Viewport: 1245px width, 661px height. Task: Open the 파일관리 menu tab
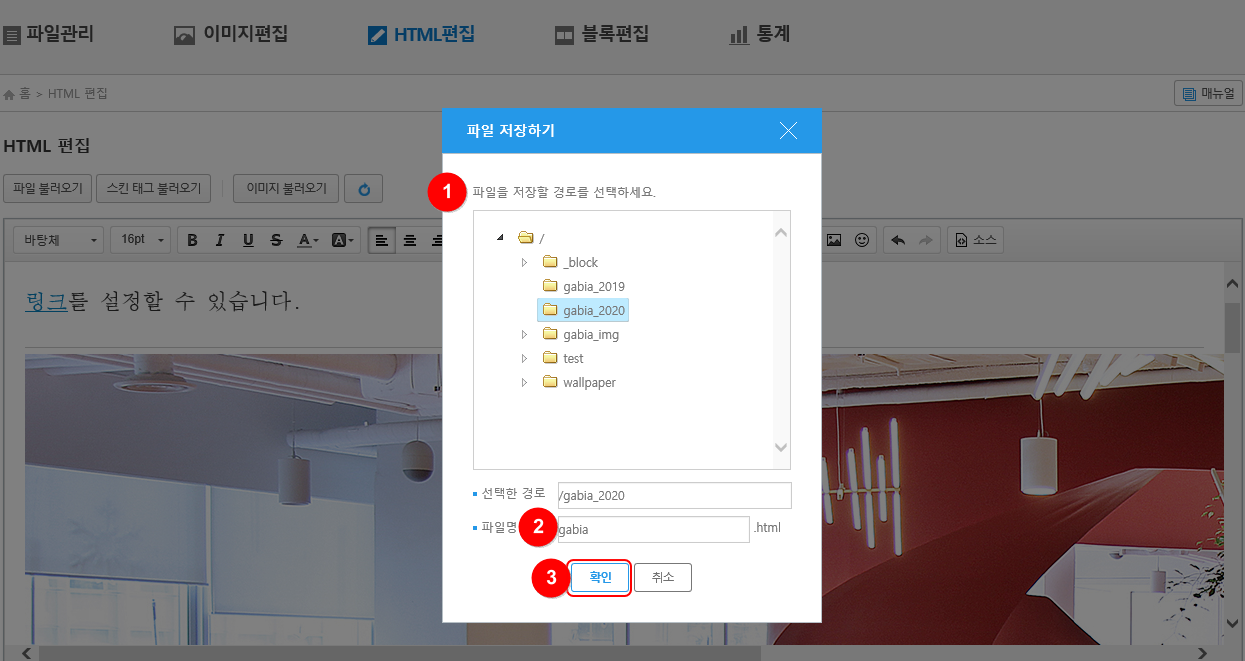(49, 35)
